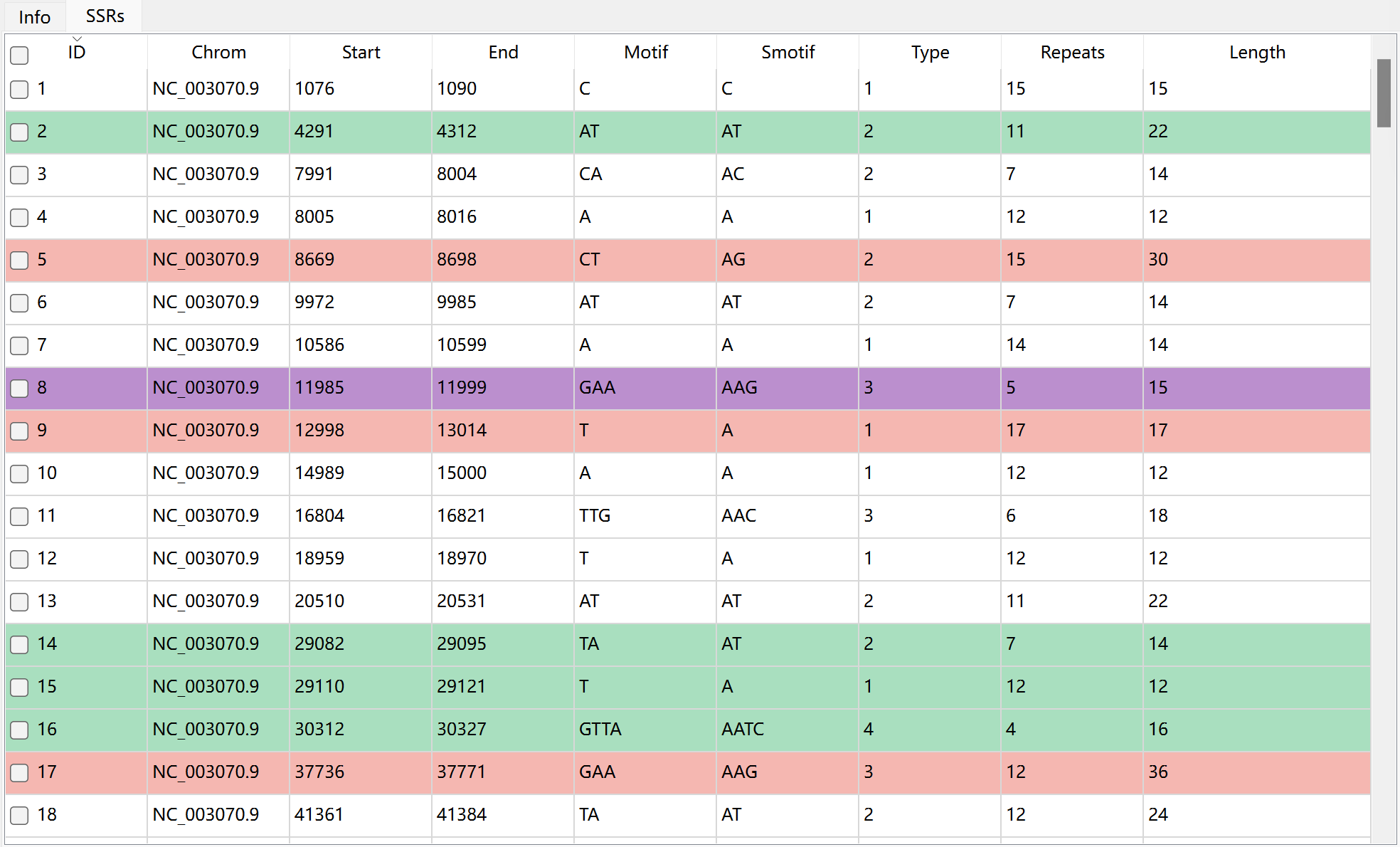The height and width of the screenshot is (847, 1400).
Task: Click the Chrom column header
Action: pos(218,52)
